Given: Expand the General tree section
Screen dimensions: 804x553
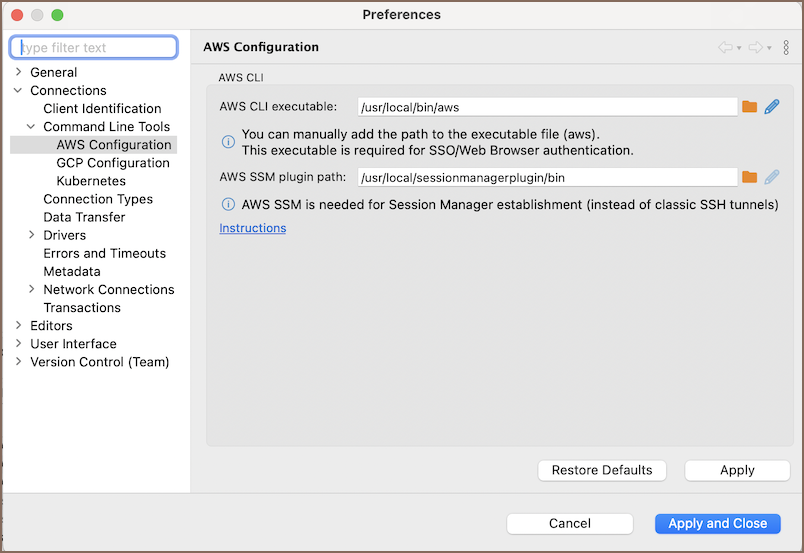Looking at the screenshot, I should (19, 72).
